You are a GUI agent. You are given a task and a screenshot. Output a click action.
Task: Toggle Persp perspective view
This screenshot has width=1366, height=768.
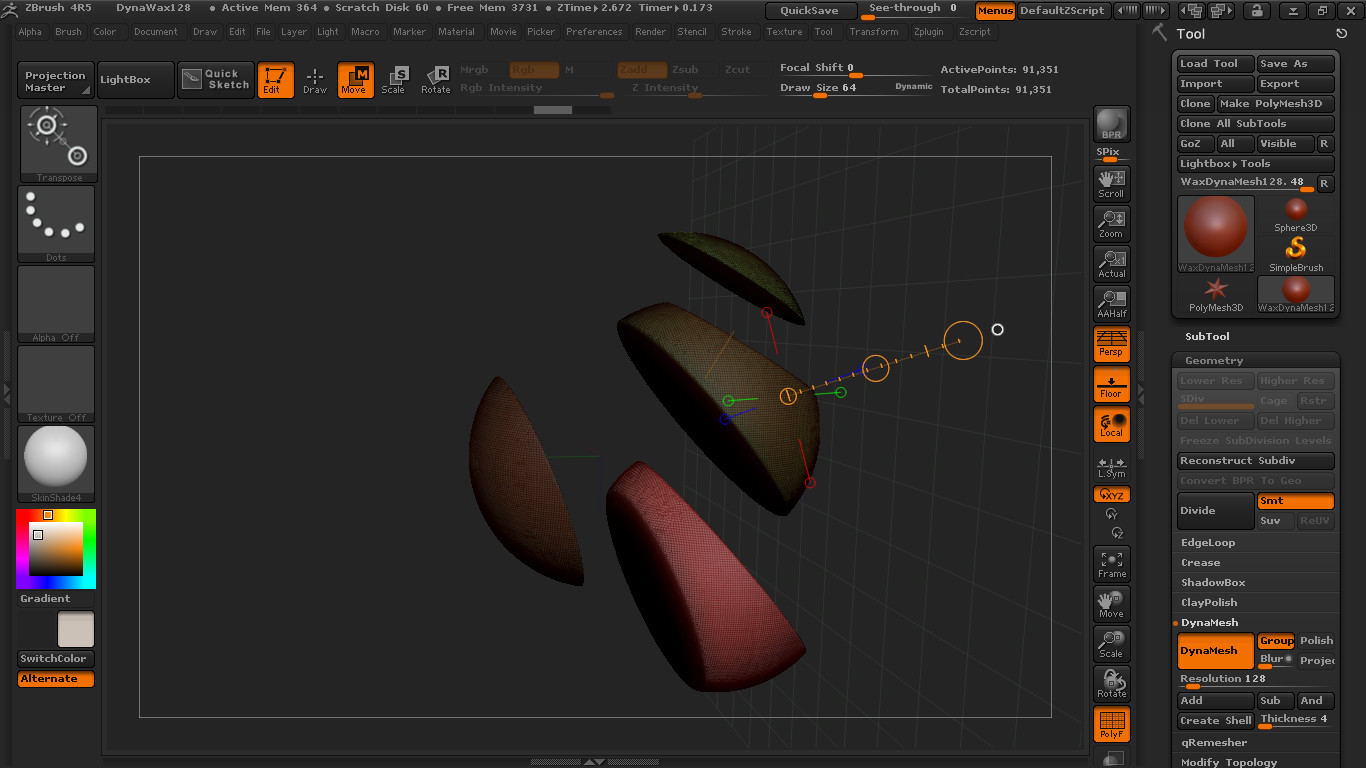pos(1111,343)
